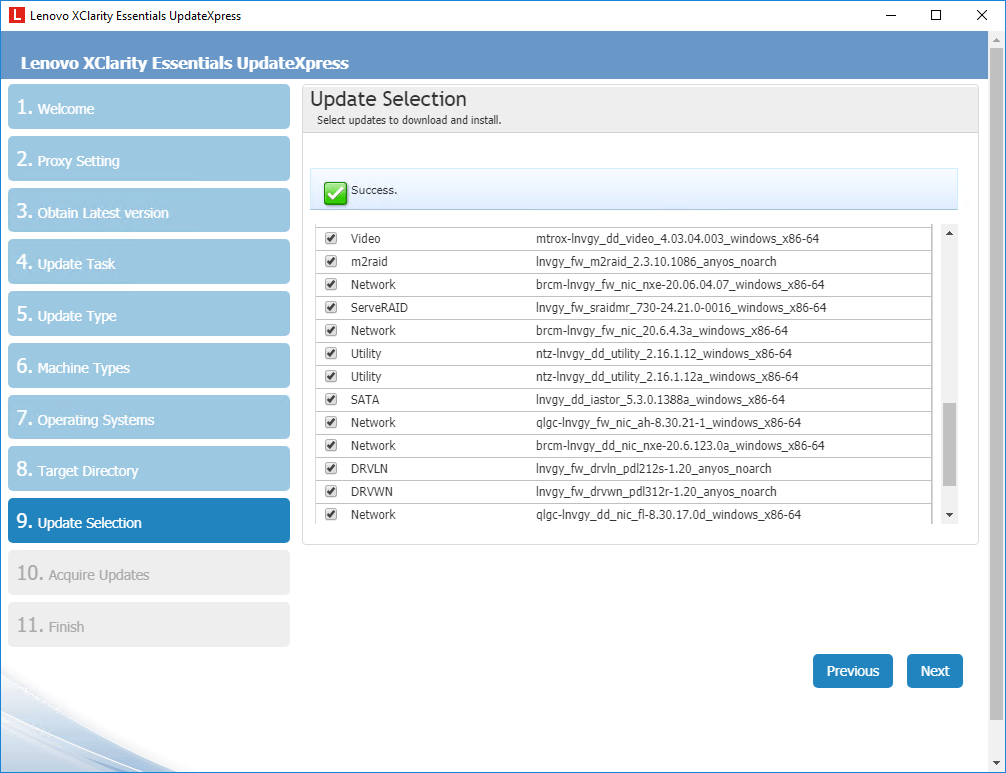Click the update list scroll-down arrow
Image resolution: width=1006 pixels, height=773 pixels.
(950, 515)
